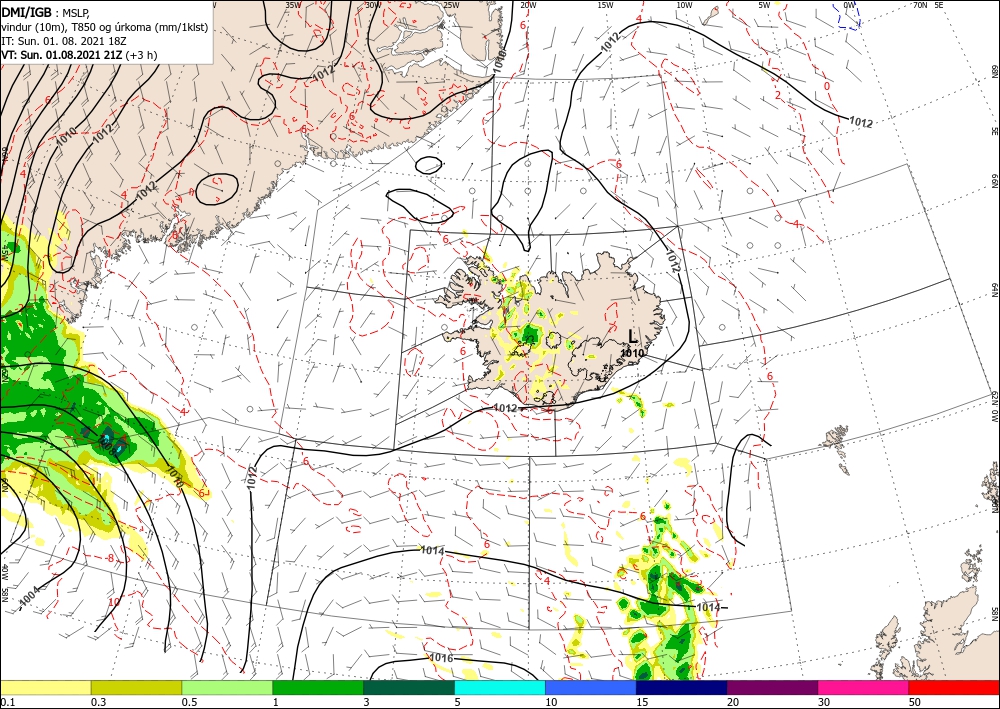Click the cyan 5–10 legend color segment
Screen dimensions: 1000x709
[x=500, y=688]
